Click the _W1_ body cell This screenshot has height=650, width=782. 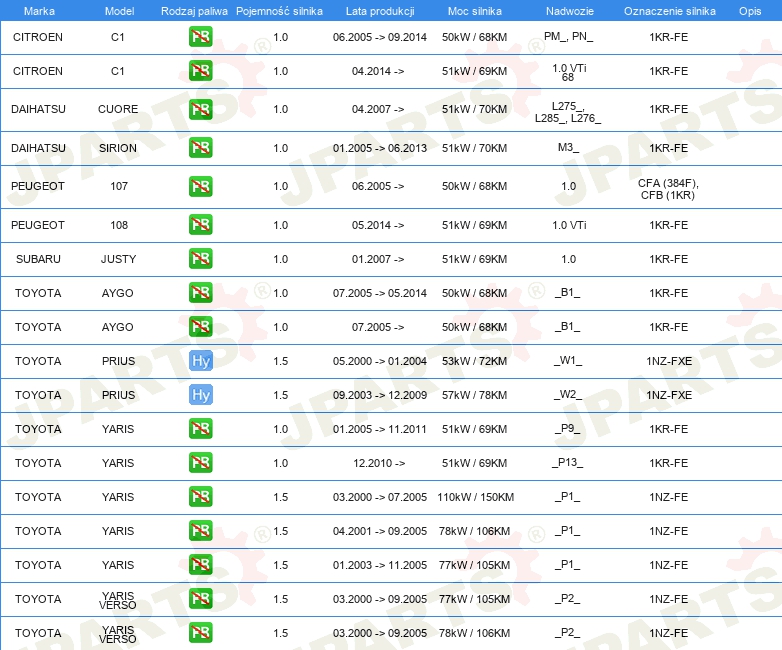pos(568,361)
